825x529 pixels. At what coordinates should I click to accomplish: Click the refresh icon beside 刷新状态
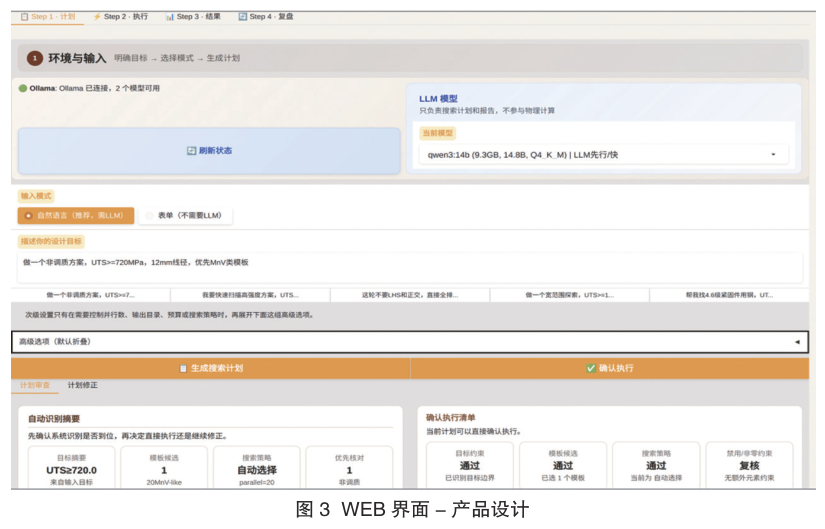pyautogui.click(x=192, y=151)
